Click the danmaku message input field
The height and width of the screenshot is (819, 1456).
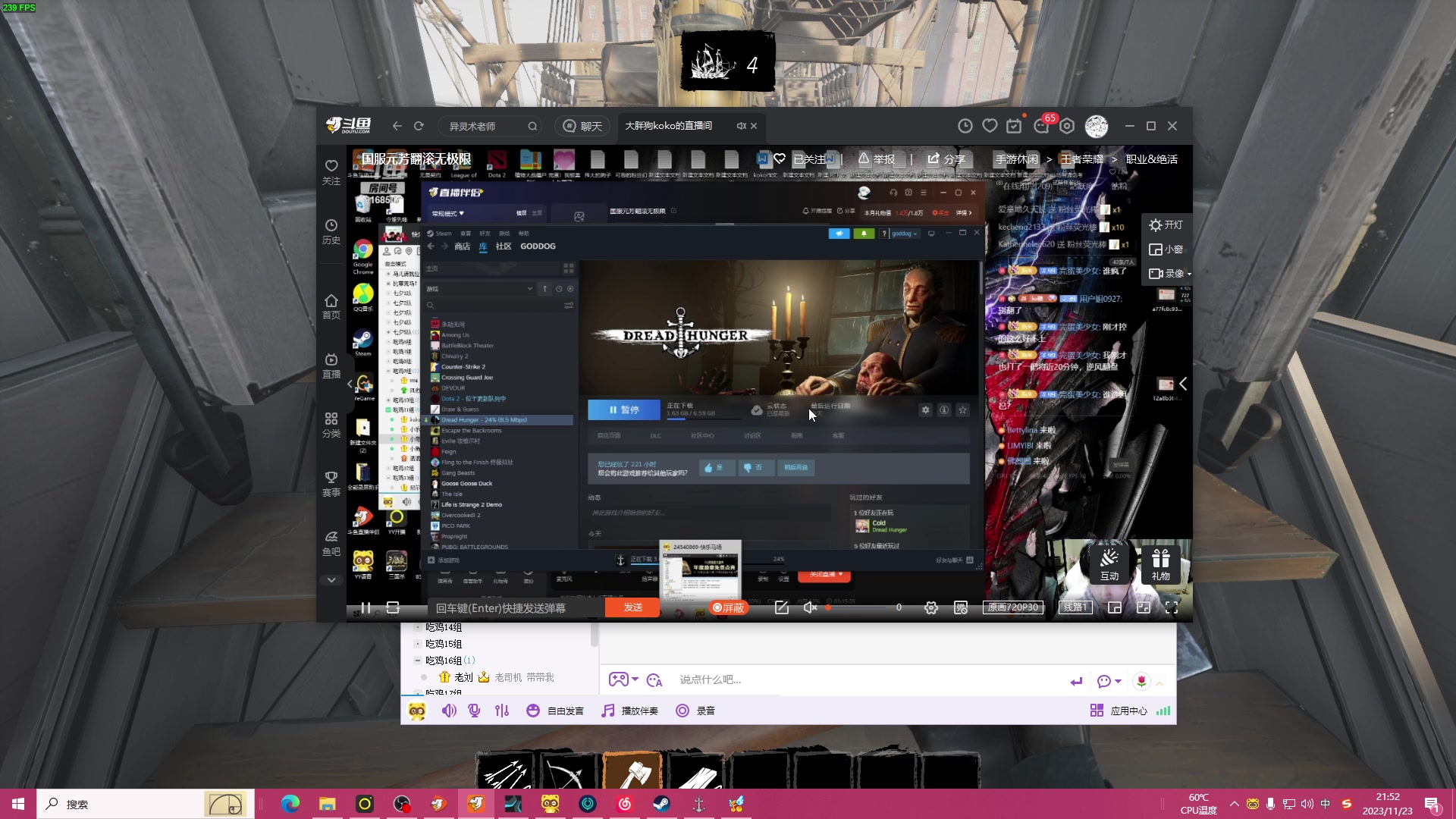coord(516,607)
